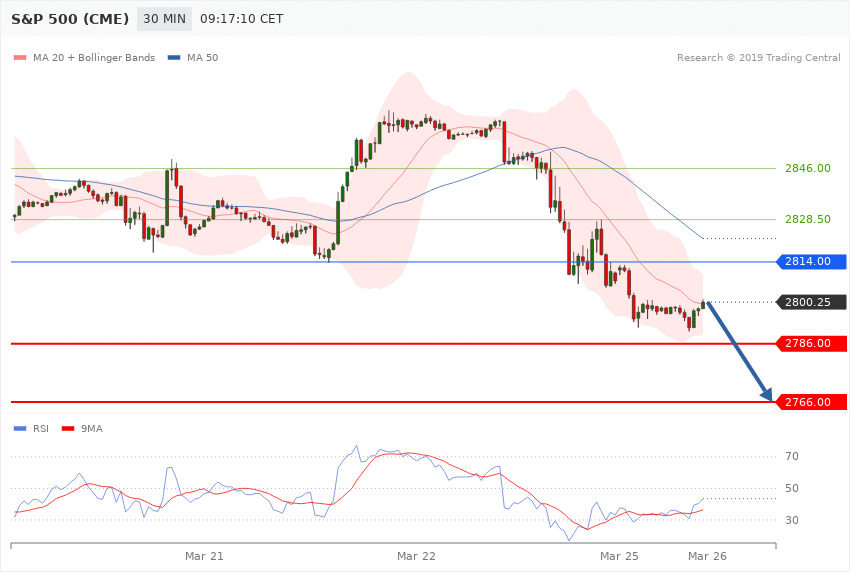This screenshot has width=850, height=576.
Task: Click the MA 20 + Bollinger Bands legend swatch
Action: [x=20, y=57]
